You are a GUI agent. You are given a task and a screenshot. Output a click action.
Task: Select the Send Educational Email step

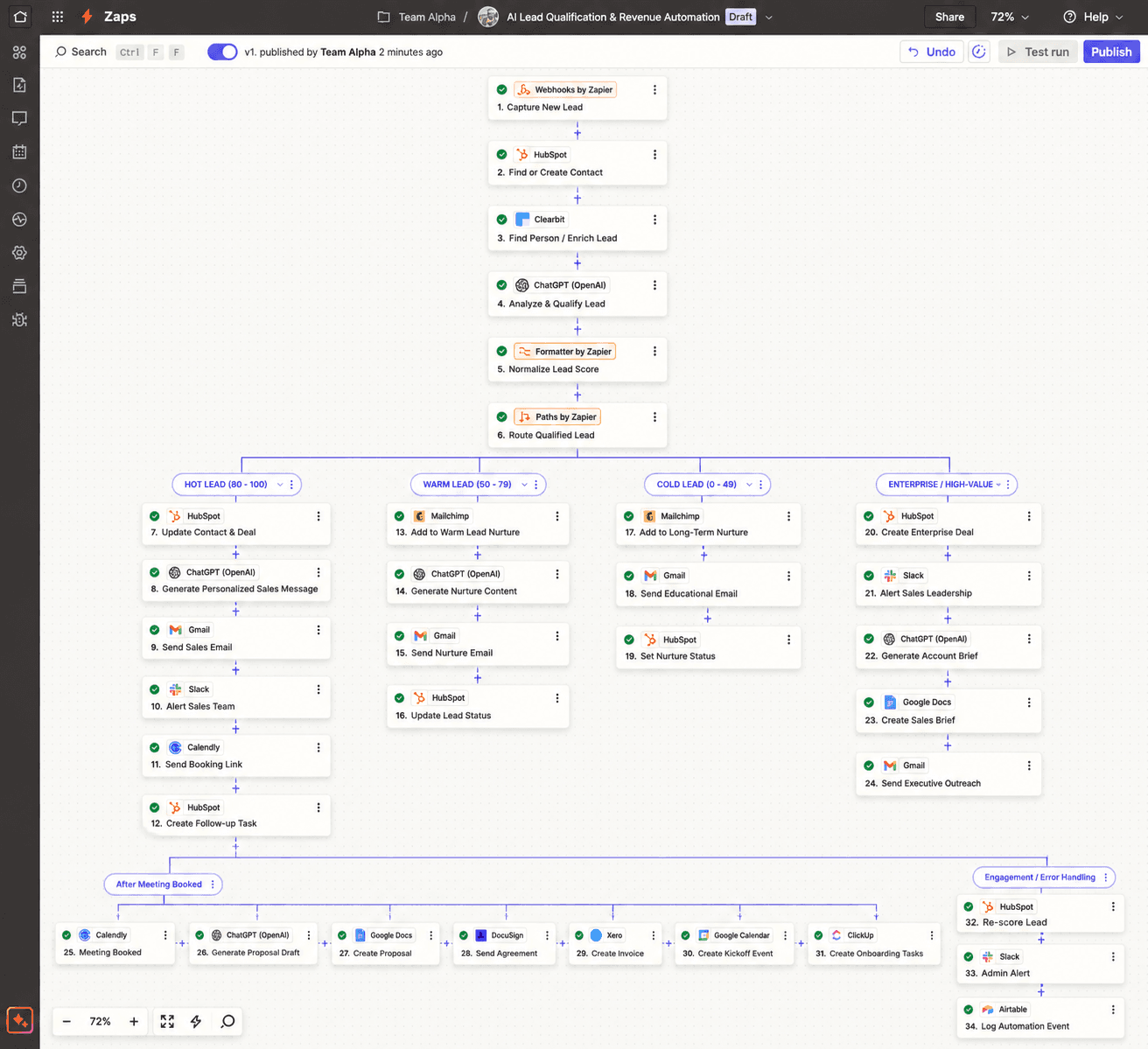709,584
